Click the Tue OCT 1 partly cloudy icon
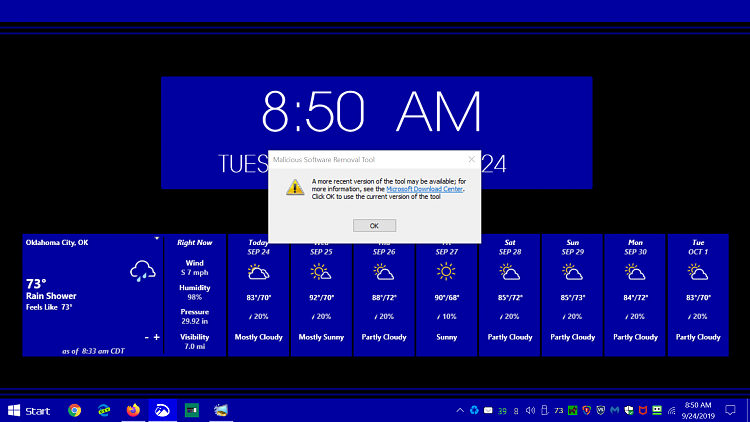 [x=698, y=272]
